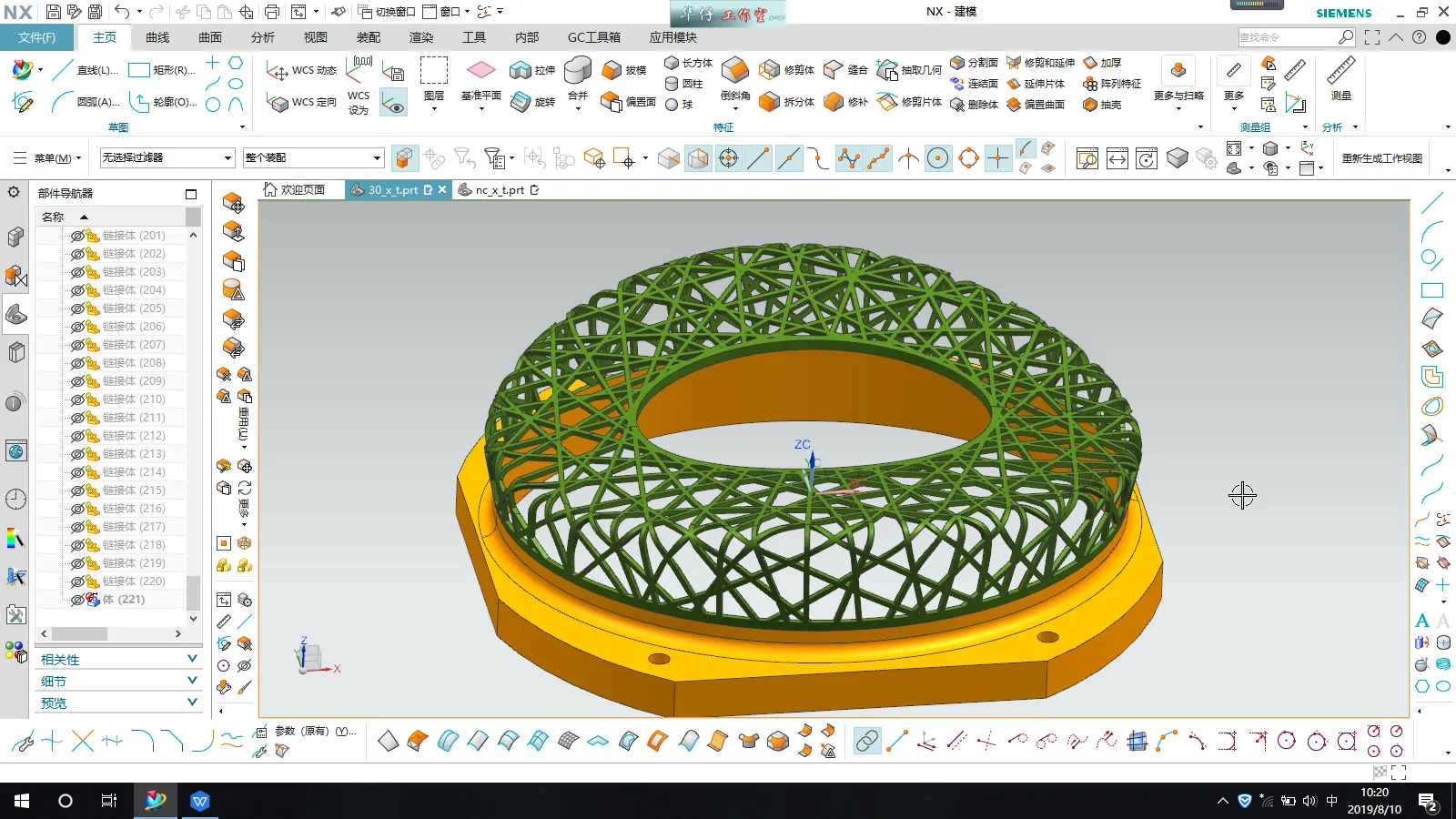Open the Windows Start menu

point(22,801)
